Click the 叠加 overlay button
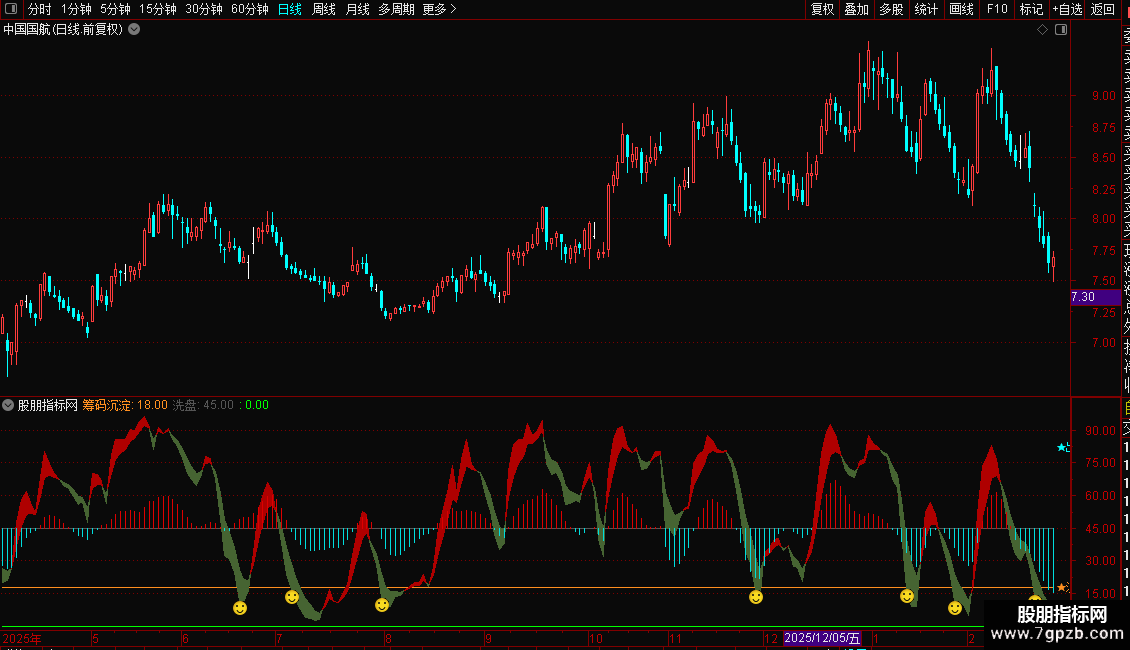 pyautogui.click(x=857, y=9)
